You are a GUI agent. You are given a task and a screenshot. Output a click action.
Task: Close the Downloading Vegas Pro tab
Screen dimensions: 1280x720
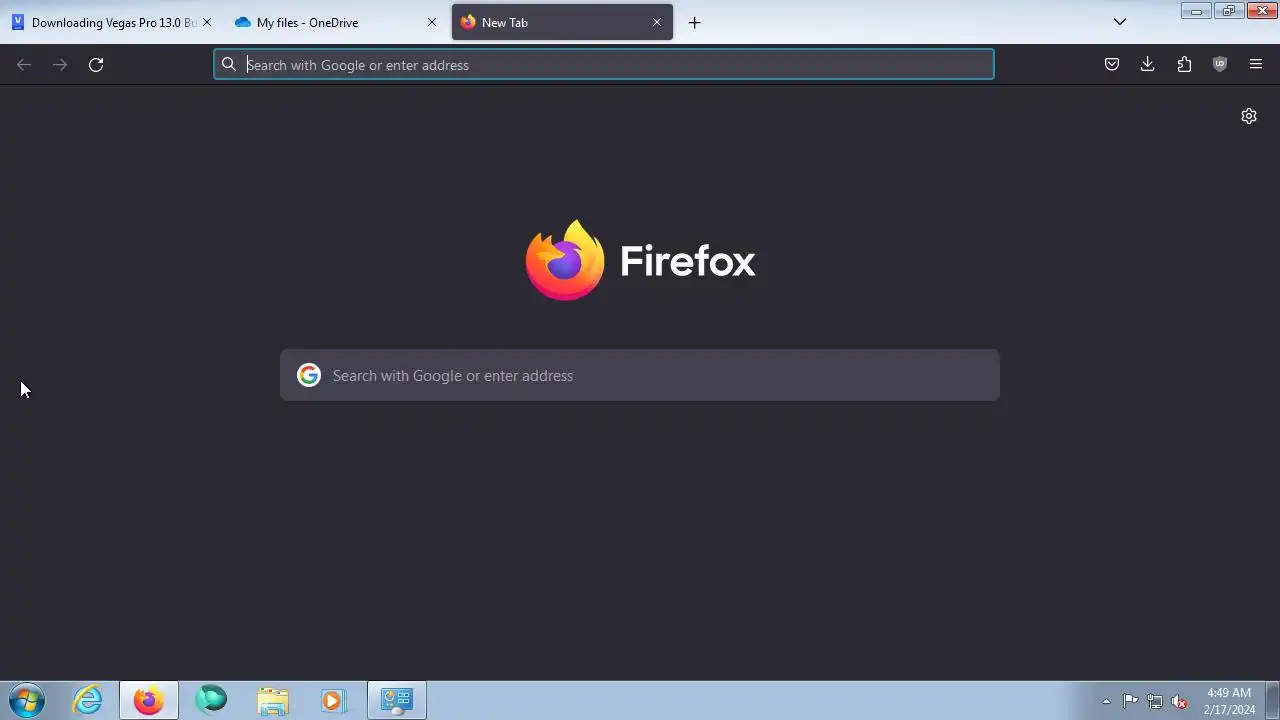click(x=207, y=22)
